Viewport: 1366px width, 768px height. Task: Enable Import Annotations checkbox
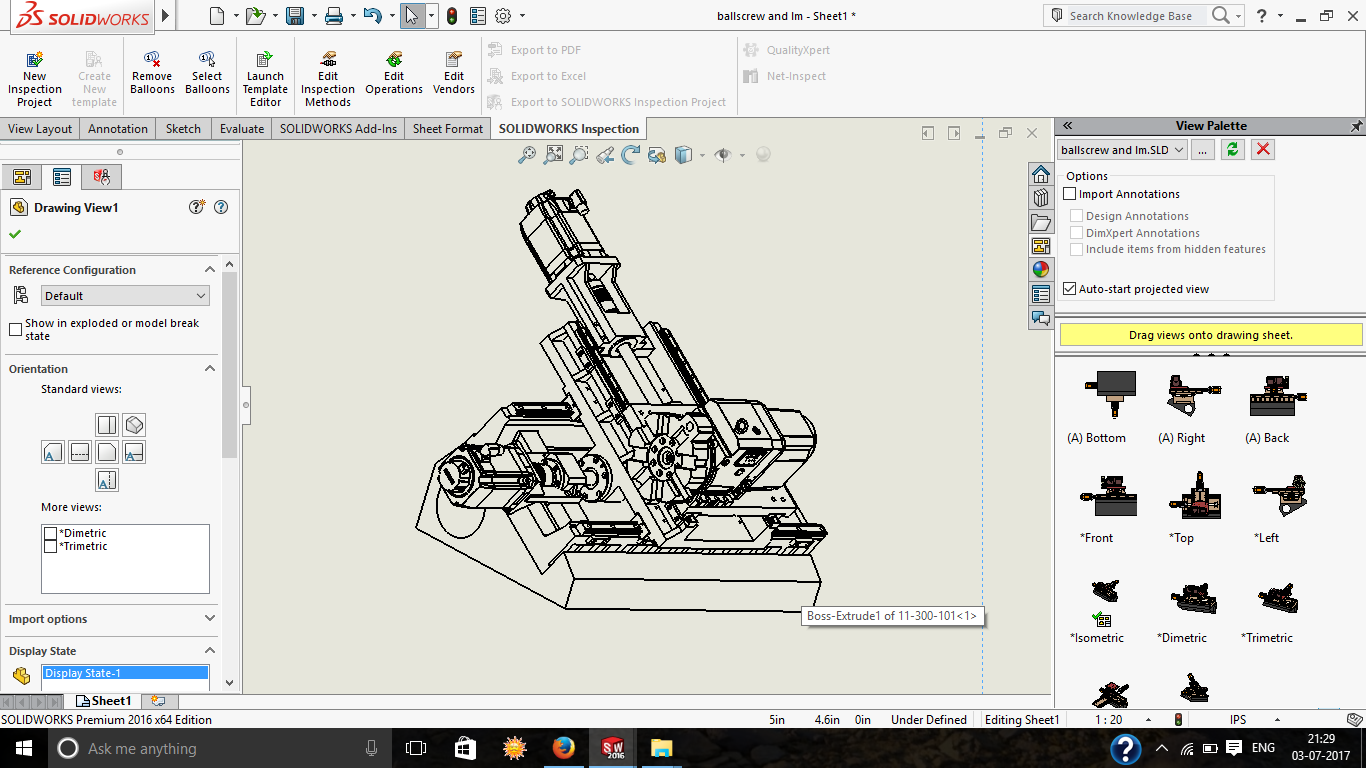coord(1070,194)
